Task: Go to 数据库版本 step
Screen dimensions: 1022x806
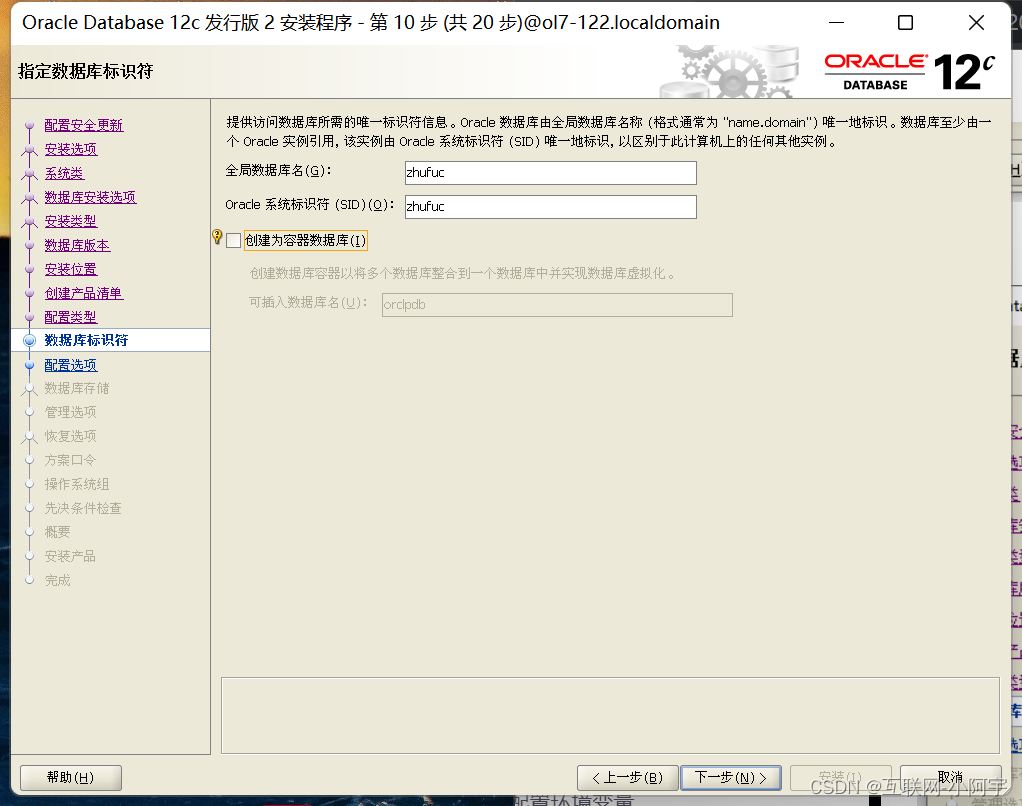Action: (x=77, y=246)
